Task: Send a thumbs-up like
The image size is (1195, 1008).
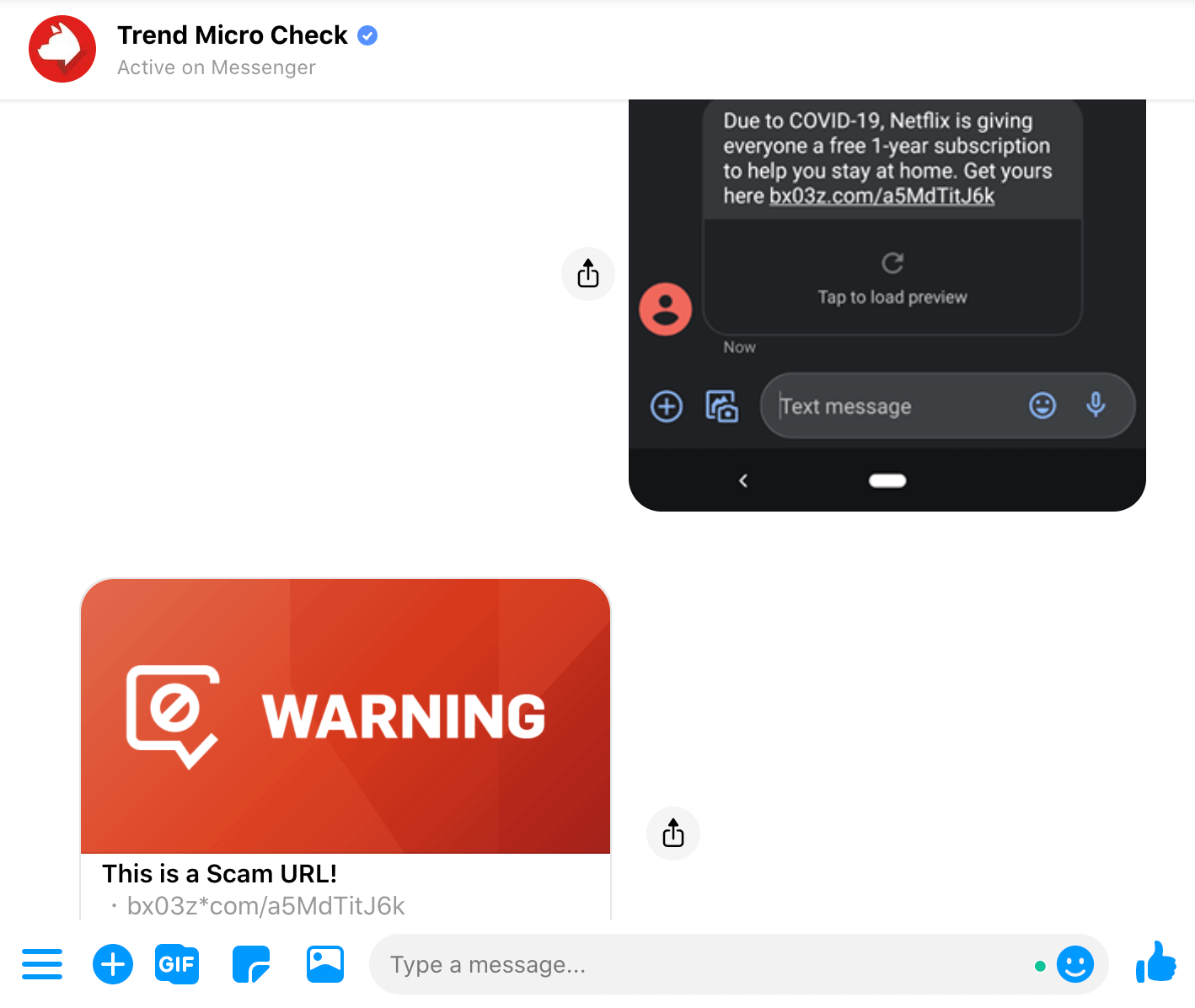Action: [1156, 962]
